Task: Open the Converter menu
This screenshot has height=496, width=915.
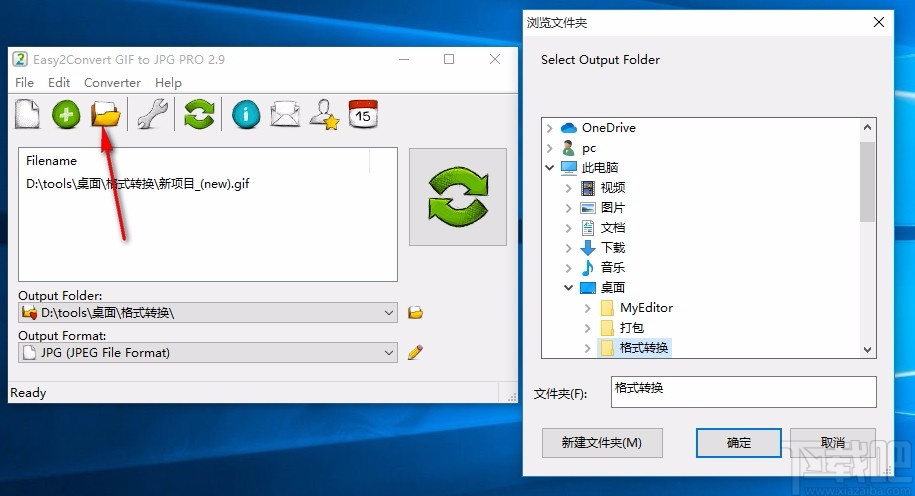Action: pyautogui.click(x=113, y=83)
